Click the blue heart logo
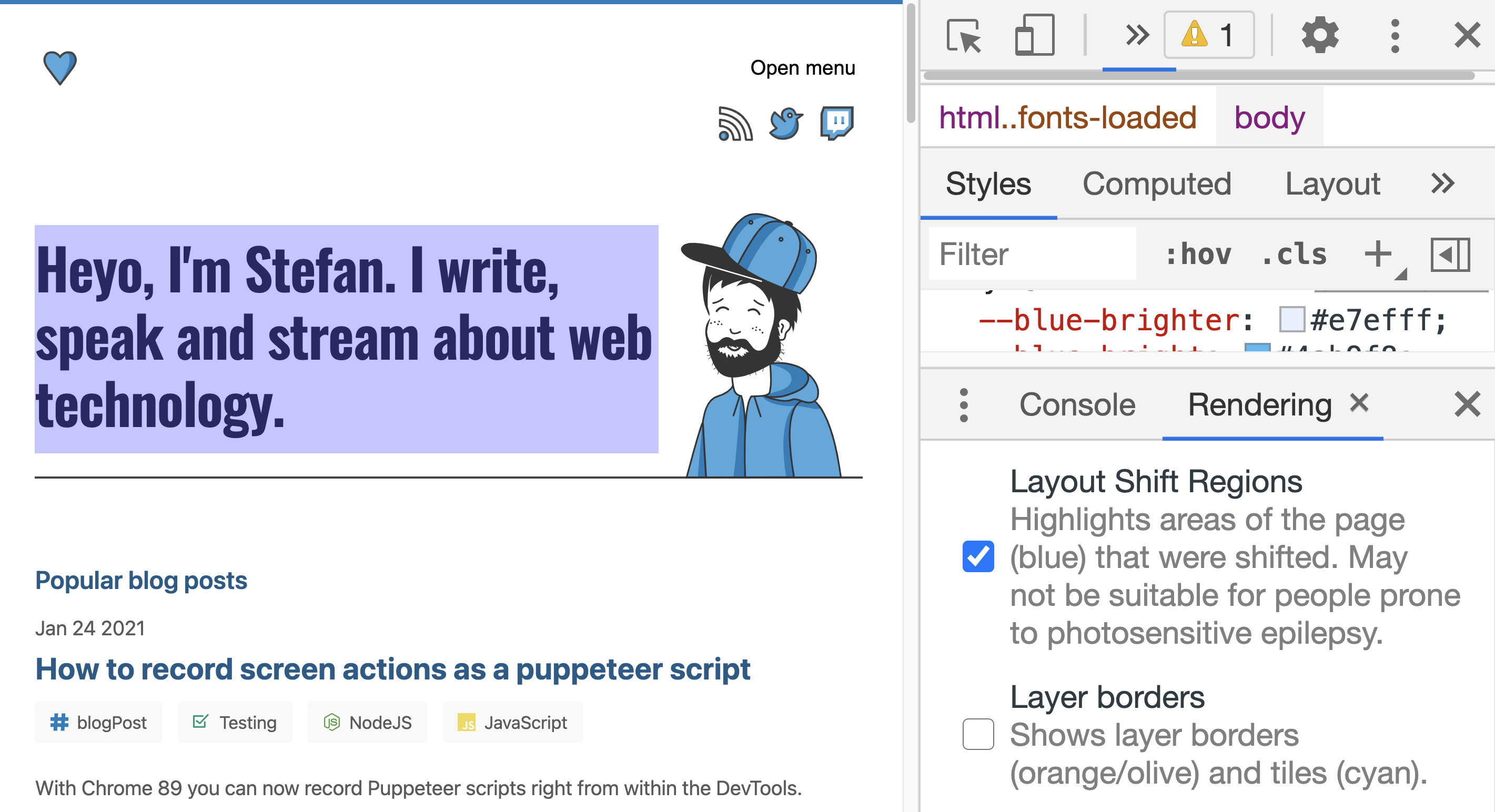The image size is (1495, 812). point(60,67)
